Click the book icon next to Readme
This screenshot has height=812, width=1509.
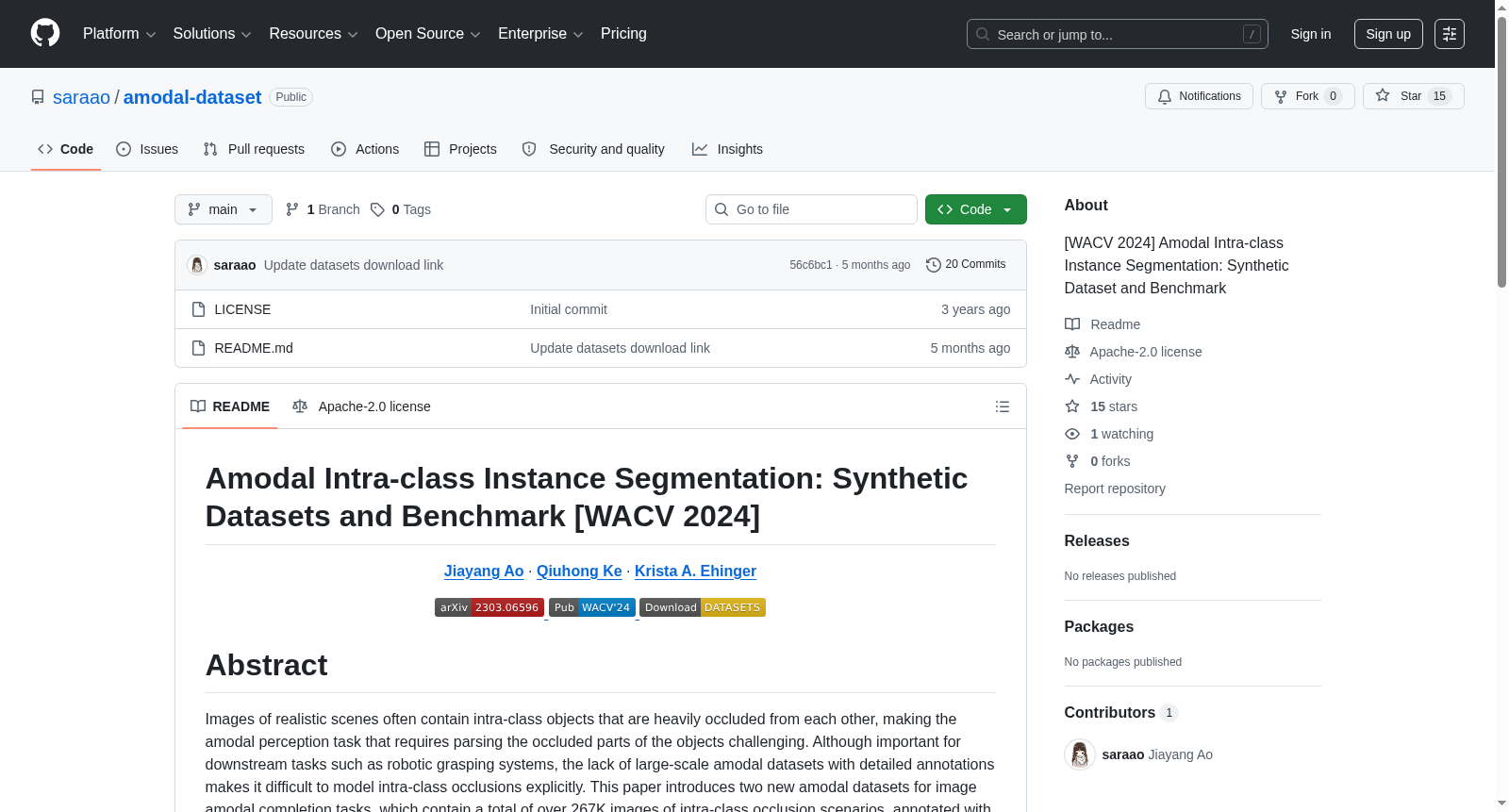click(x=1072, y=324)
